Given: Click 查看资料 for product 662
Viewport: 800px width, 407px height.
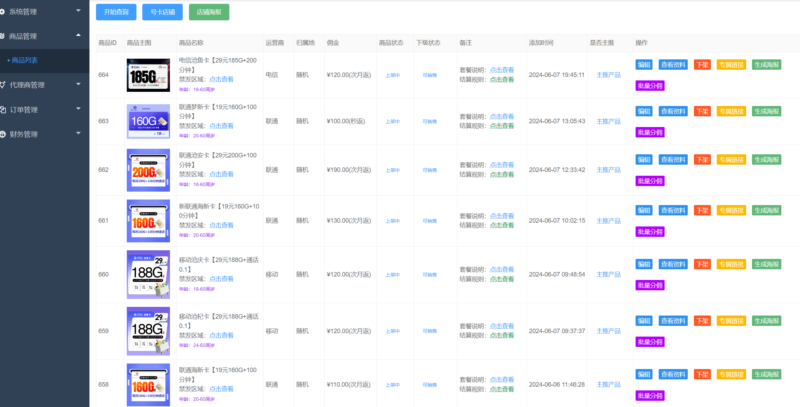Looking at the screenshot, I should (x=673, y=160).
